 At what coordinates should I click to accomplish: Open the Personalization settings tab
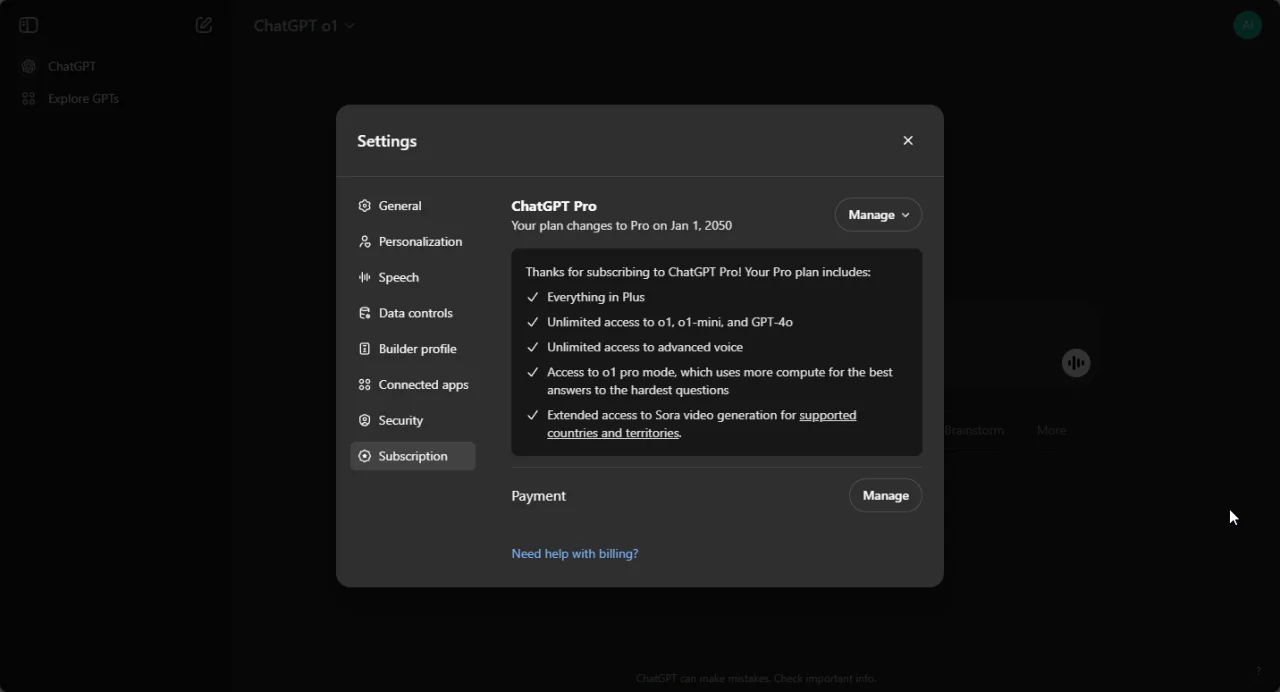(412, 242)
